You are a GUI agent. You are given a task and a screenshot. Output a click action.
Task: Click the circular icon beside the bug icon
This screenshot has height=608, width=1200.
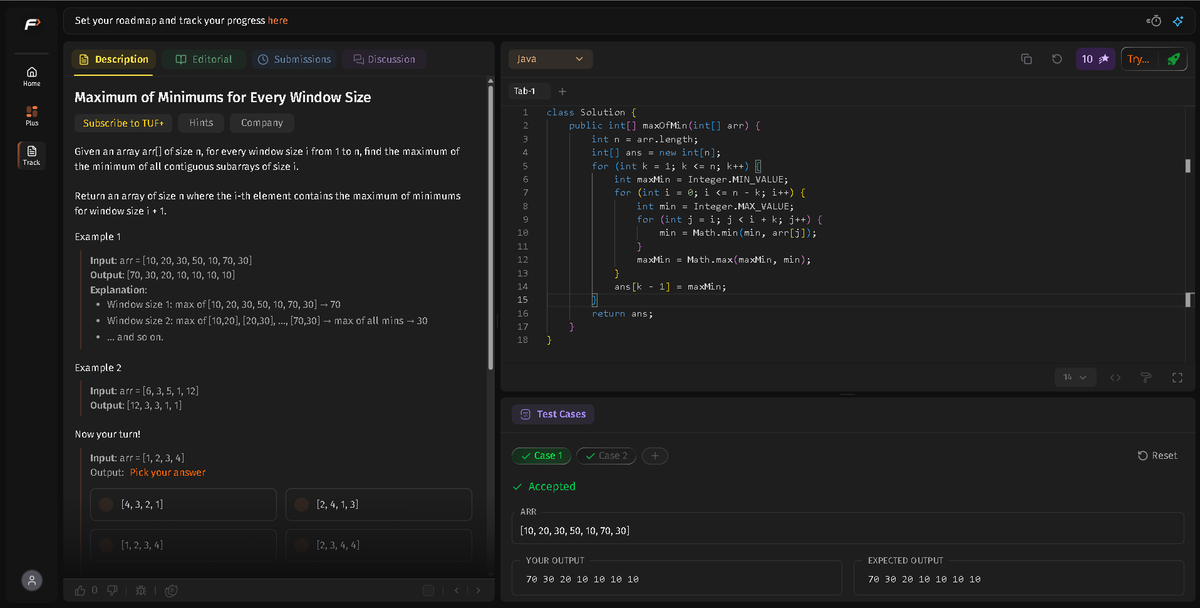(171, 590)
